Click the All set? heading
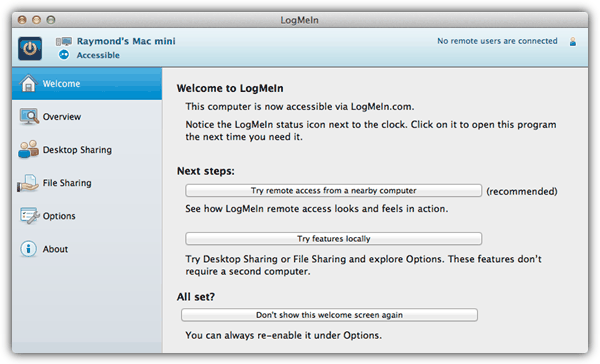 coord(196,297)
